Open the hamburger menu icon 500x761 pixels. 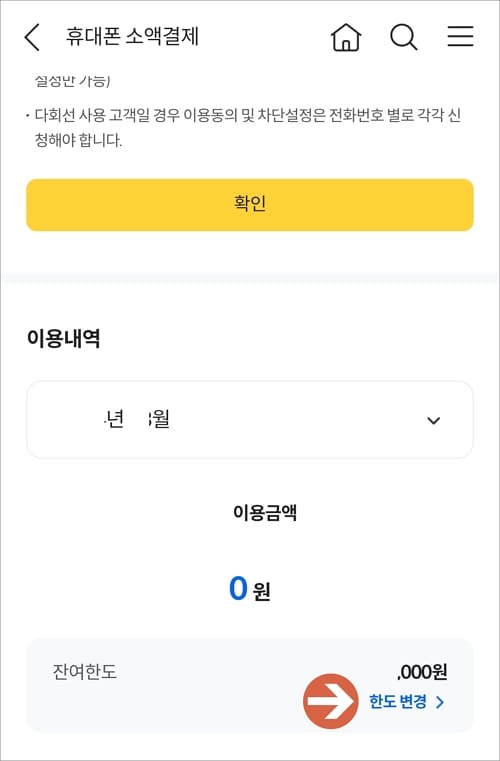pyautogui.click(x=460, y=36)
